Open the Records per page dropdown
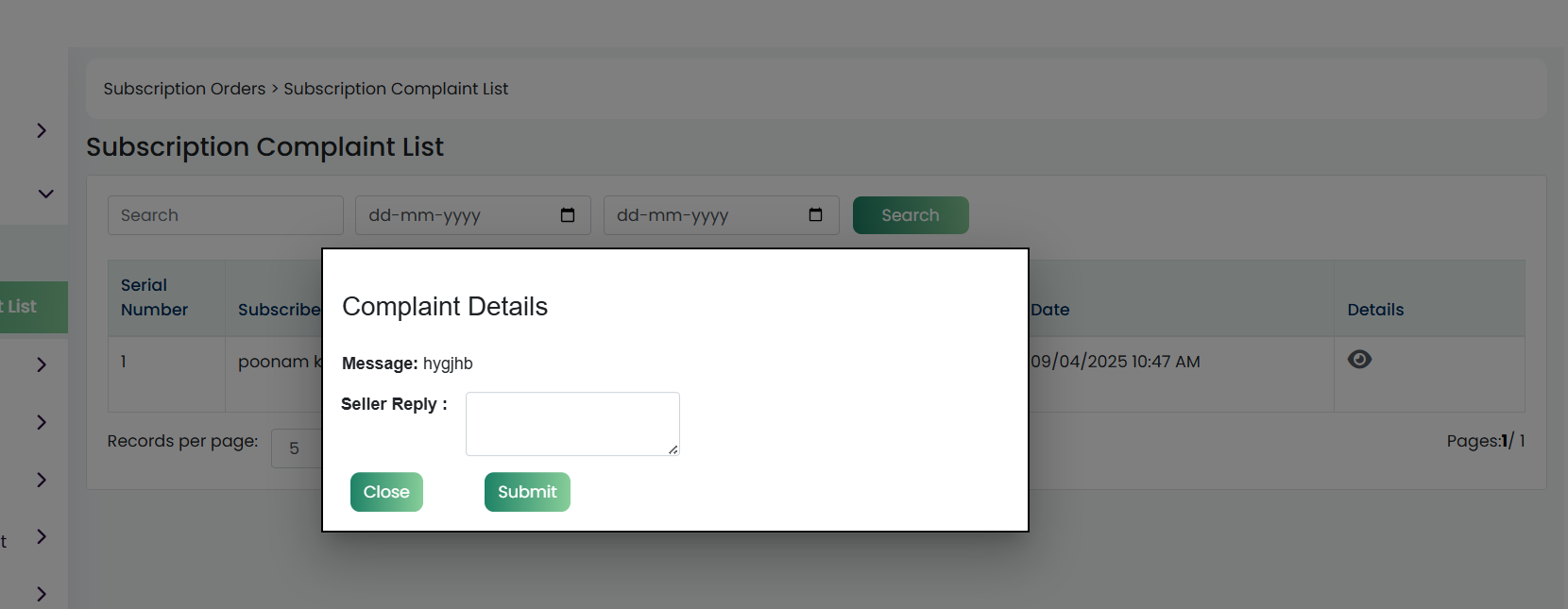The height and width of the screenshot is (609, 1568). (297, 448)
